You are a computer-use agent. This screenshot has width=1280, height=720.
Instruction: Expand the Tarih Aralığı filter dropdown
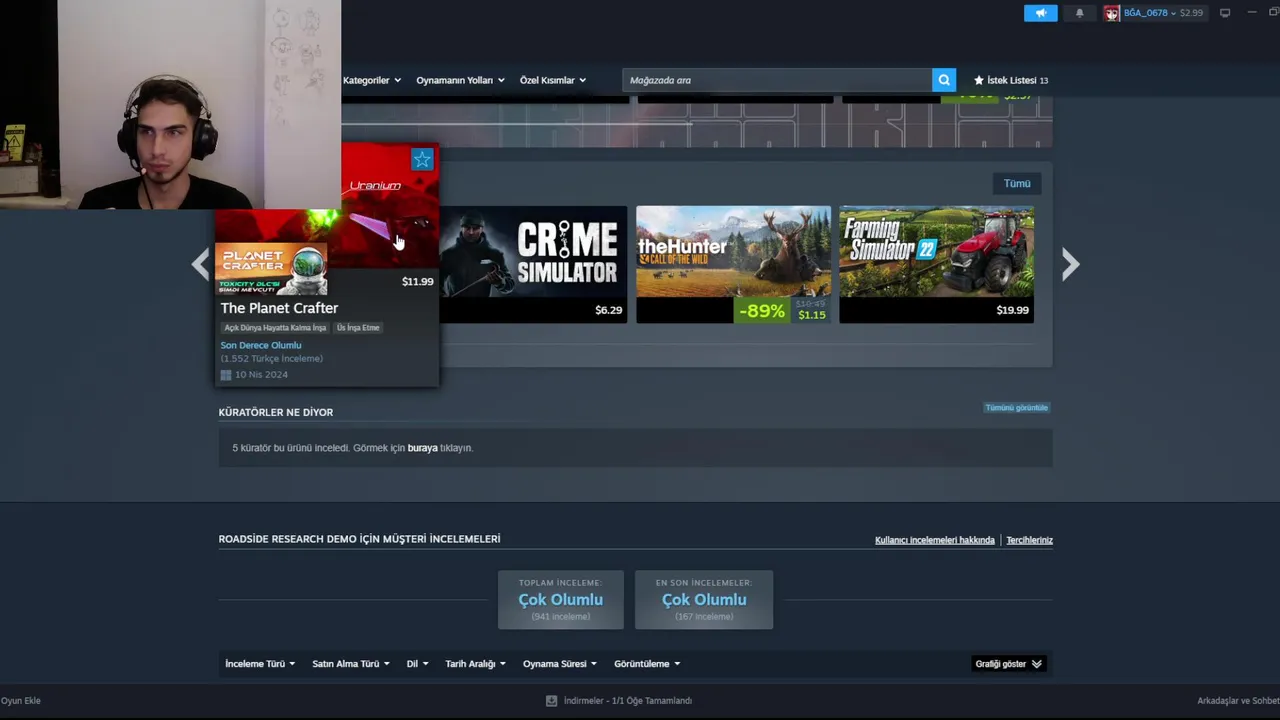click(x=475, y=664)
